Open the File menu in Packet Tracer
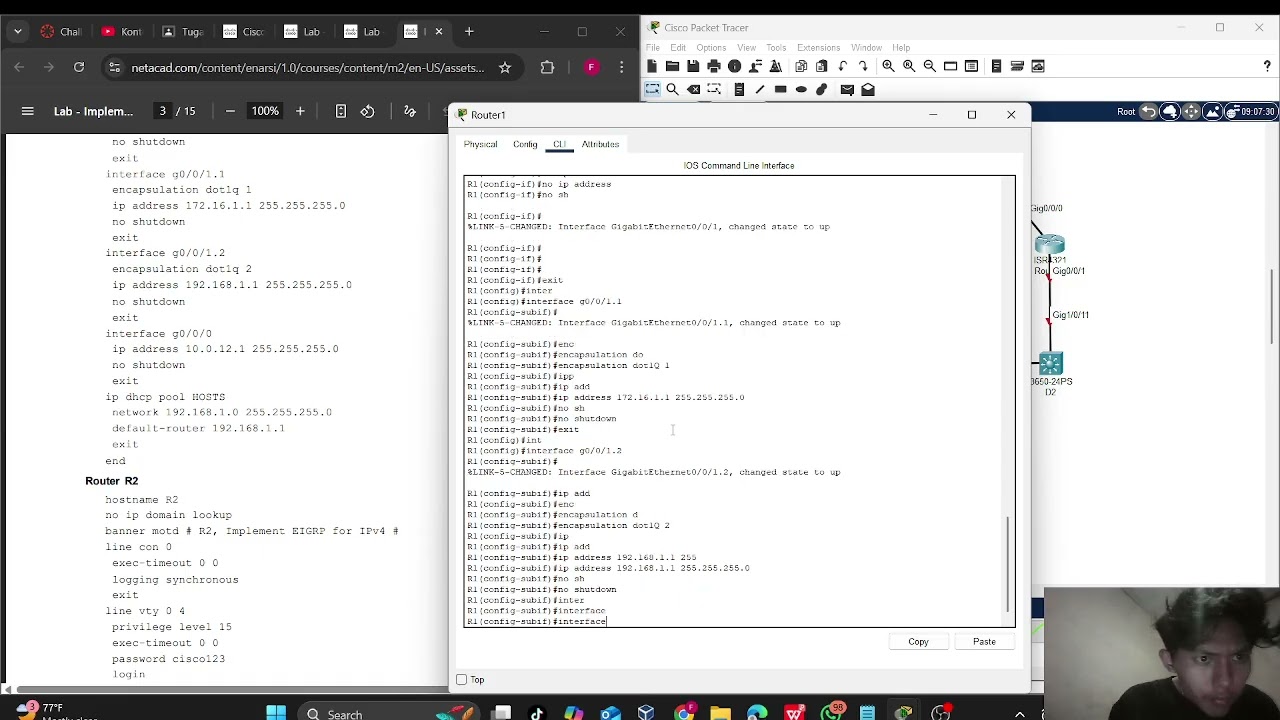This screenshot has width=1280, height=720. [x=653, y=47]
